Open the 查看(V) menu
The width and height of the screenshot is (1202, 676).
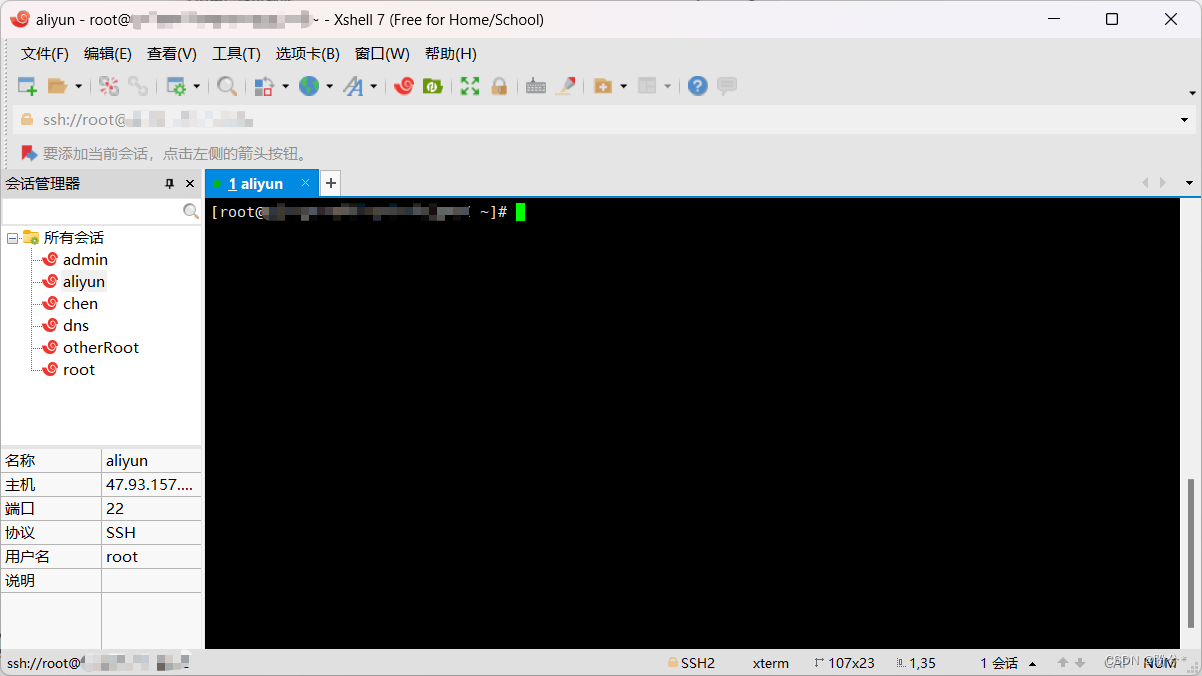point(172,54)
